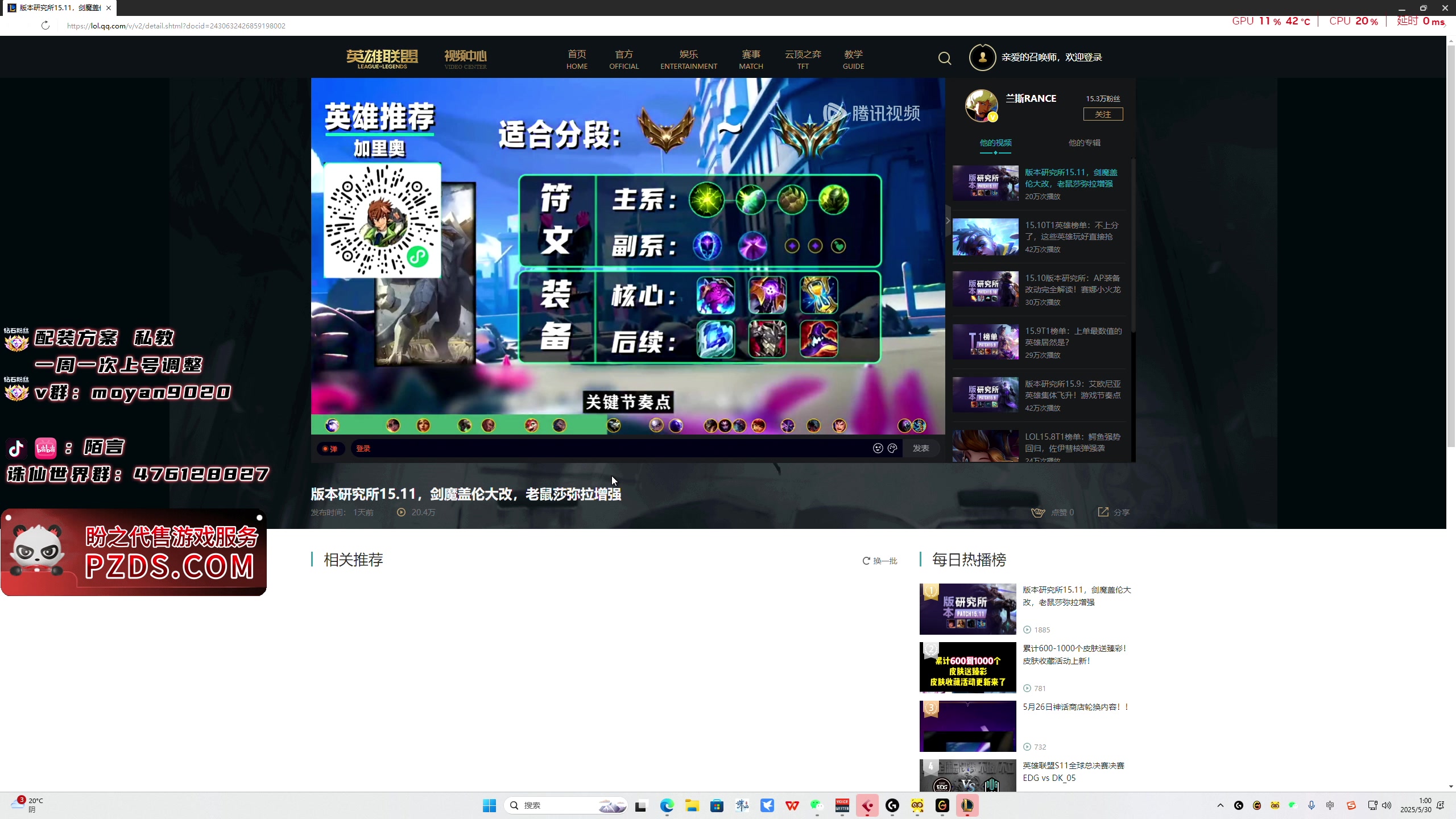Open the 官方 OFFICIAL menu
This screenshot has height=819, width=1456.
tap(624, 59)
